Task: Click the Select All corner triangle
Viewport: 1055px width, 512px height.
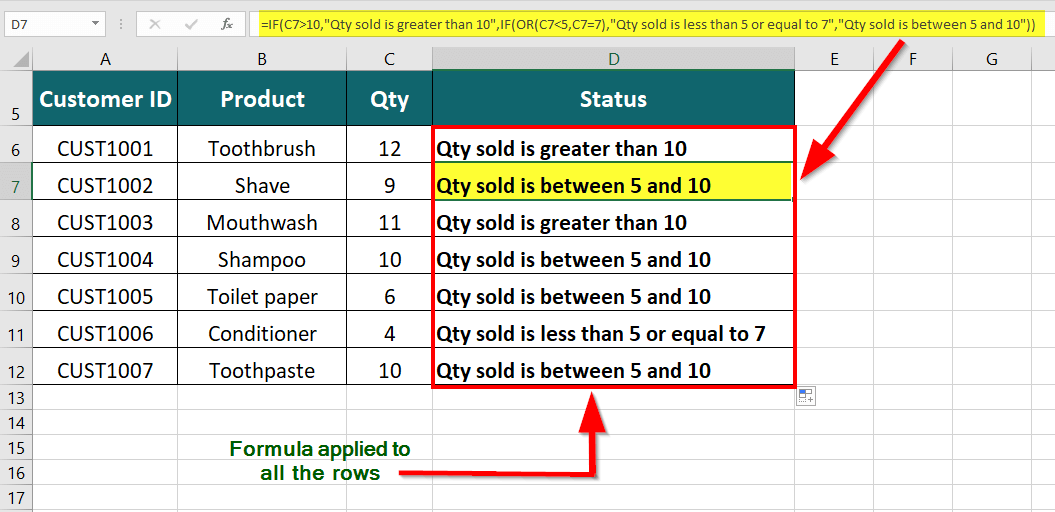Action: click(x=21, y=60)
